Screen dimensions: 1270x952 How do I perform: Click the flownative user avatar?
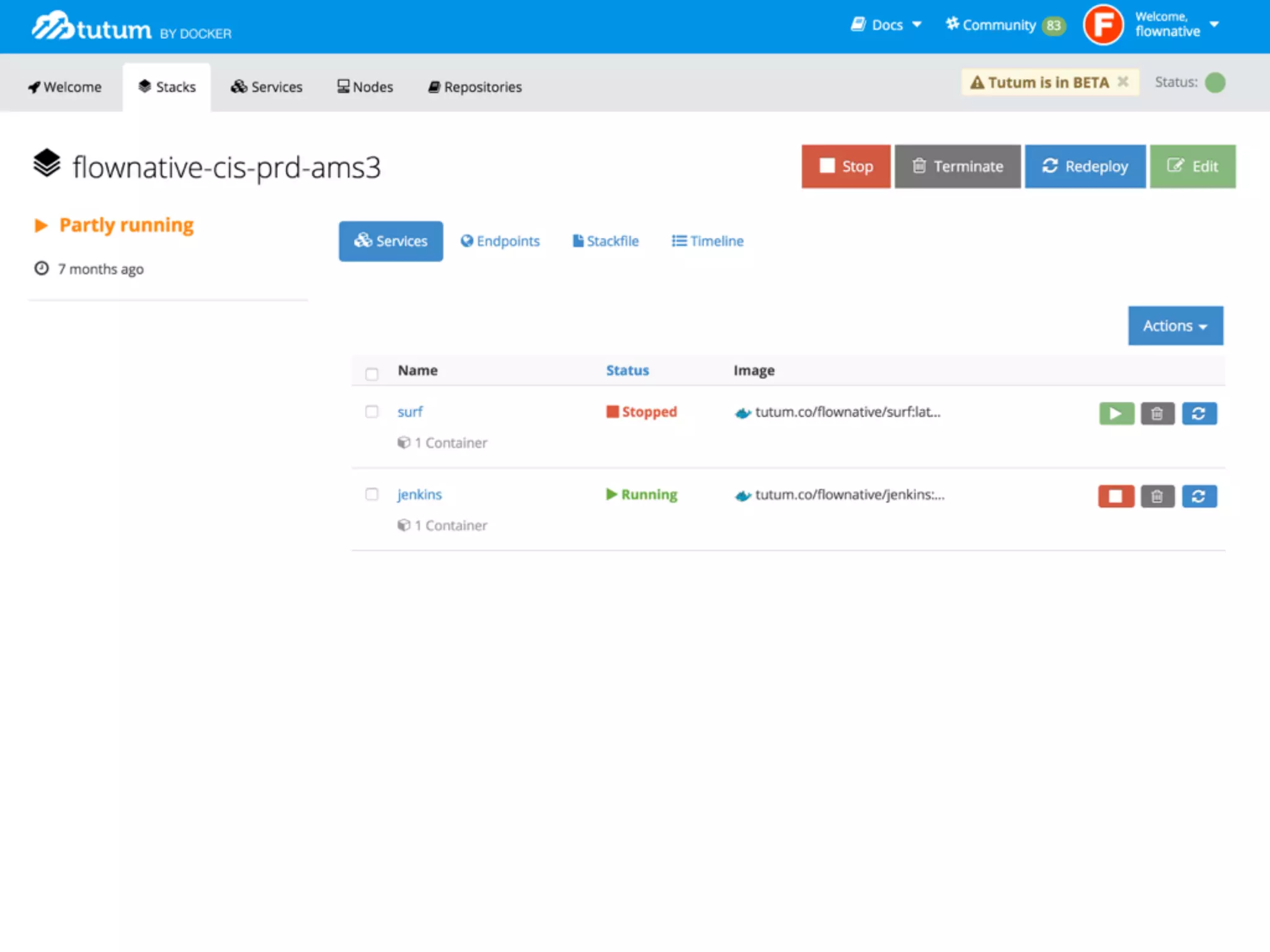(x=1103, y=25)
